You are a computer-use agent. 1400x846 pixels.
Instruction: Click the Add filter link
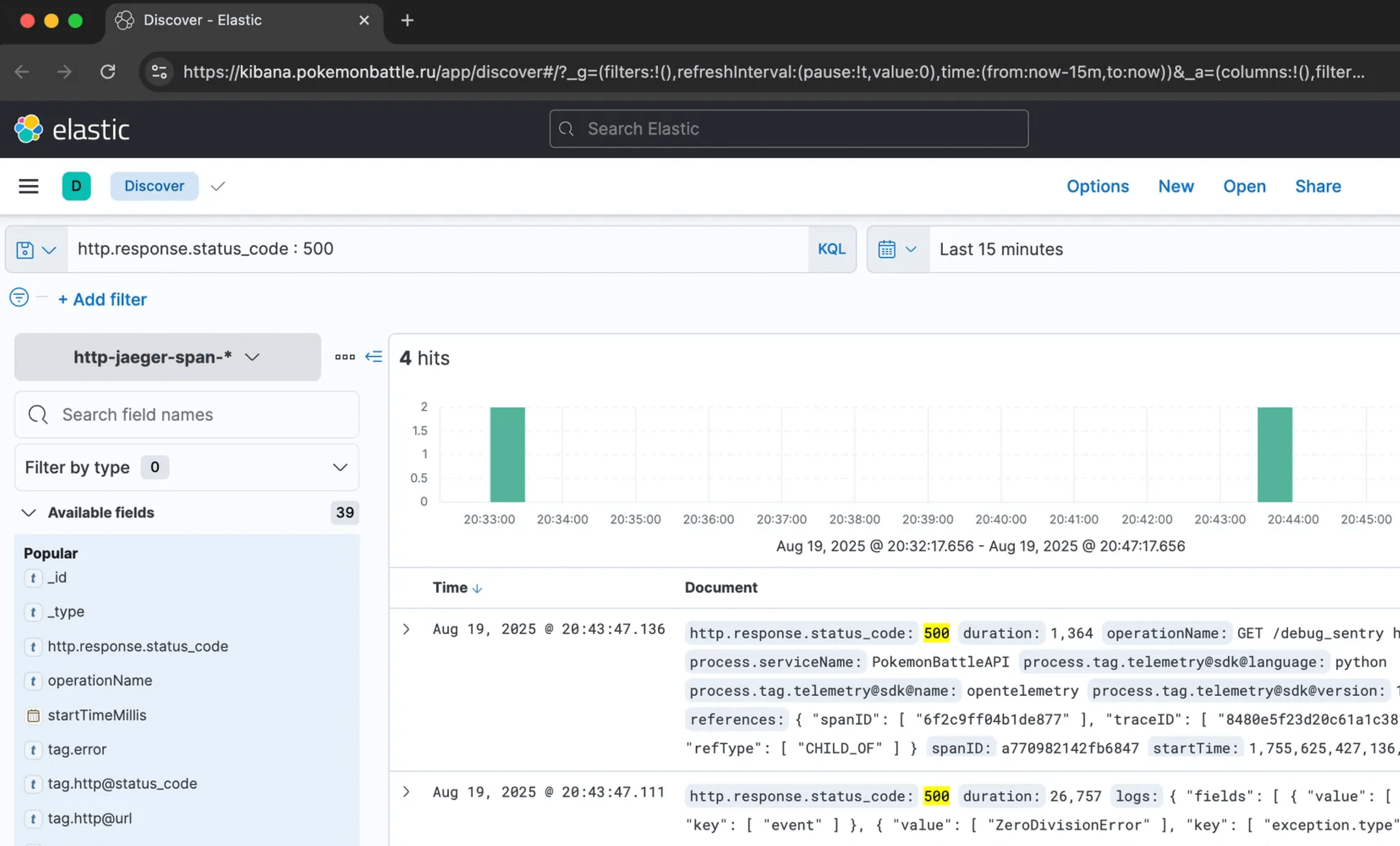click(102, 299)
